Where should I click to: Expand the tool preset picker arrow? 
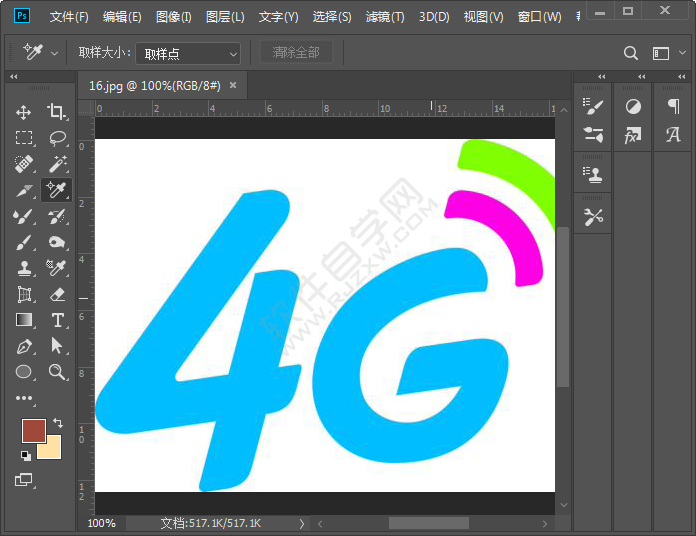tap(54, 54)
